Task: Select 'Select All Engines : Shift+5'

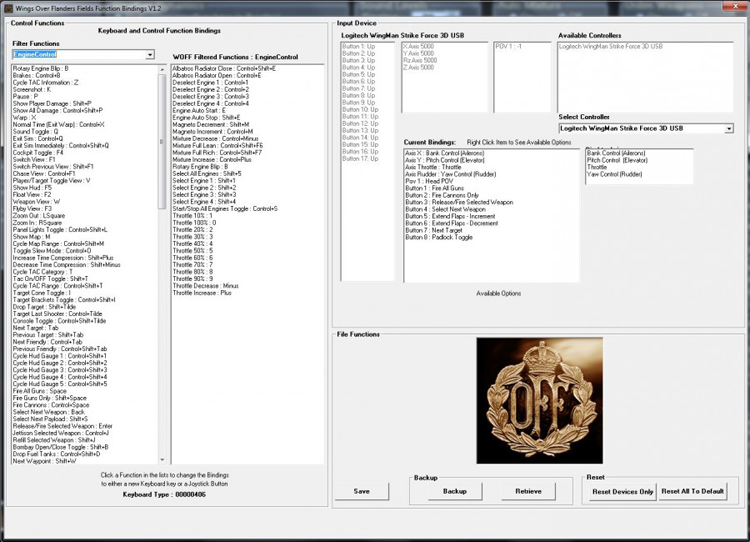Action: [x=207, y=174]
